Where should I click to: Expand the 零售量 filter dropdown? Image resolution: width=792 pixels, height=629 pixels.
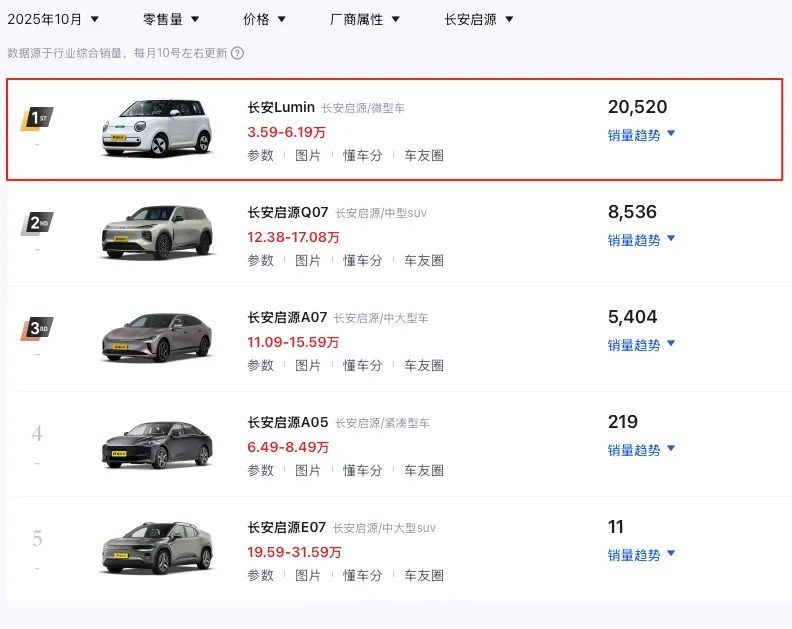coord(171,19)
